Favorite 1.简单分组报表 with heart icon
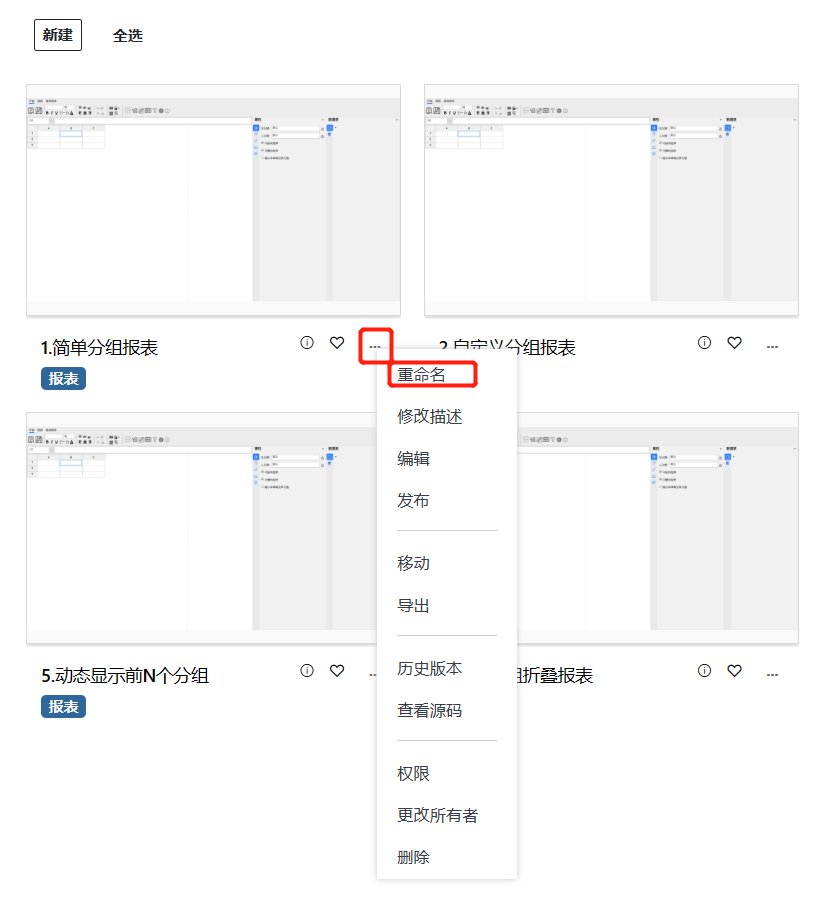Viewport: 815px width, 910px height. pyautogui.click(x=337, y=342)
